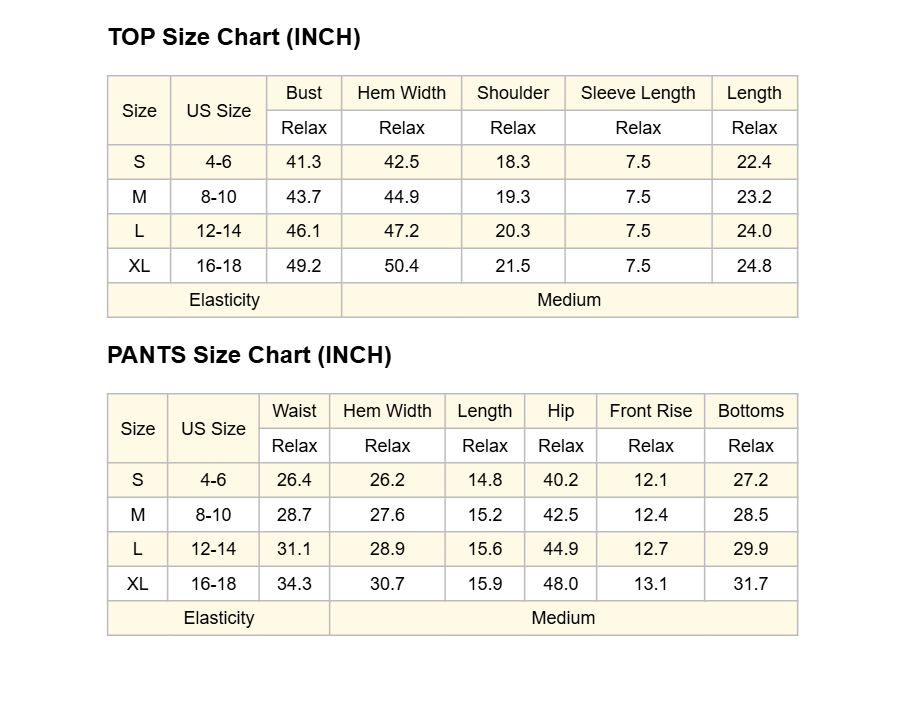Click top chart hem width value 44.9

(x=401, y=197)
